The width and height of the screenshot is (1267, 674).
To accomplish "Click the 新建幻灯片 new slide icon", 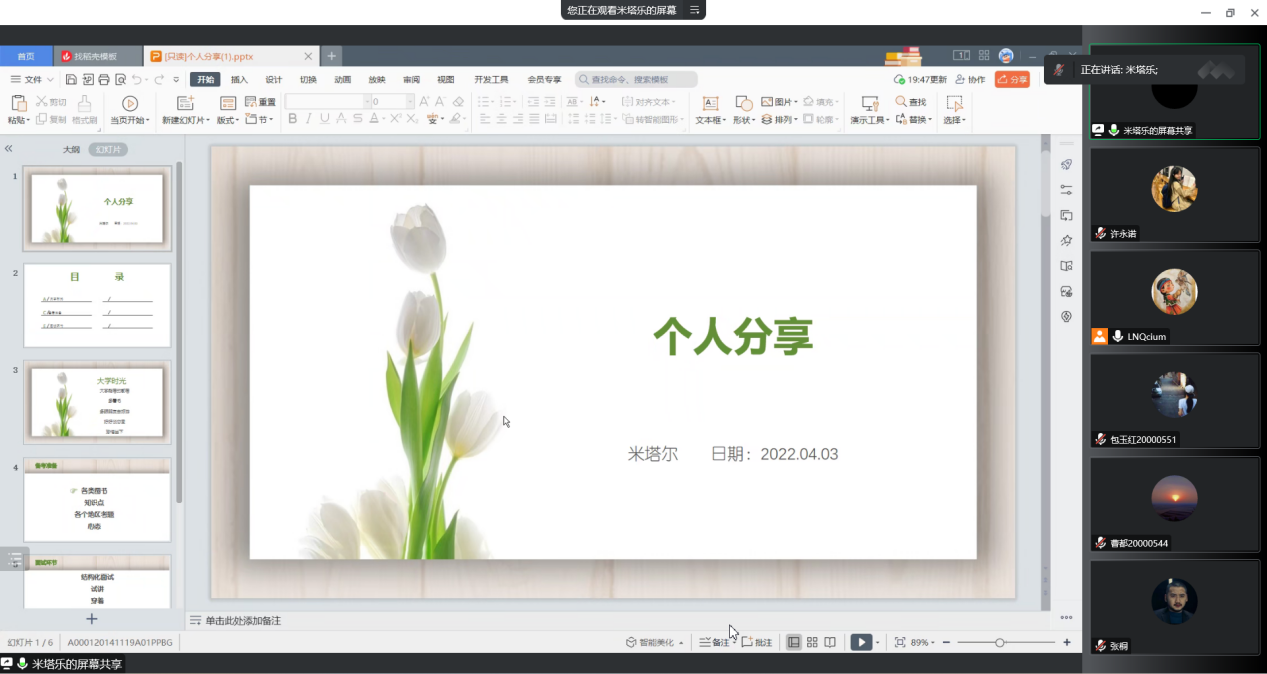I will pyautogui.click(x=185, y=103).
